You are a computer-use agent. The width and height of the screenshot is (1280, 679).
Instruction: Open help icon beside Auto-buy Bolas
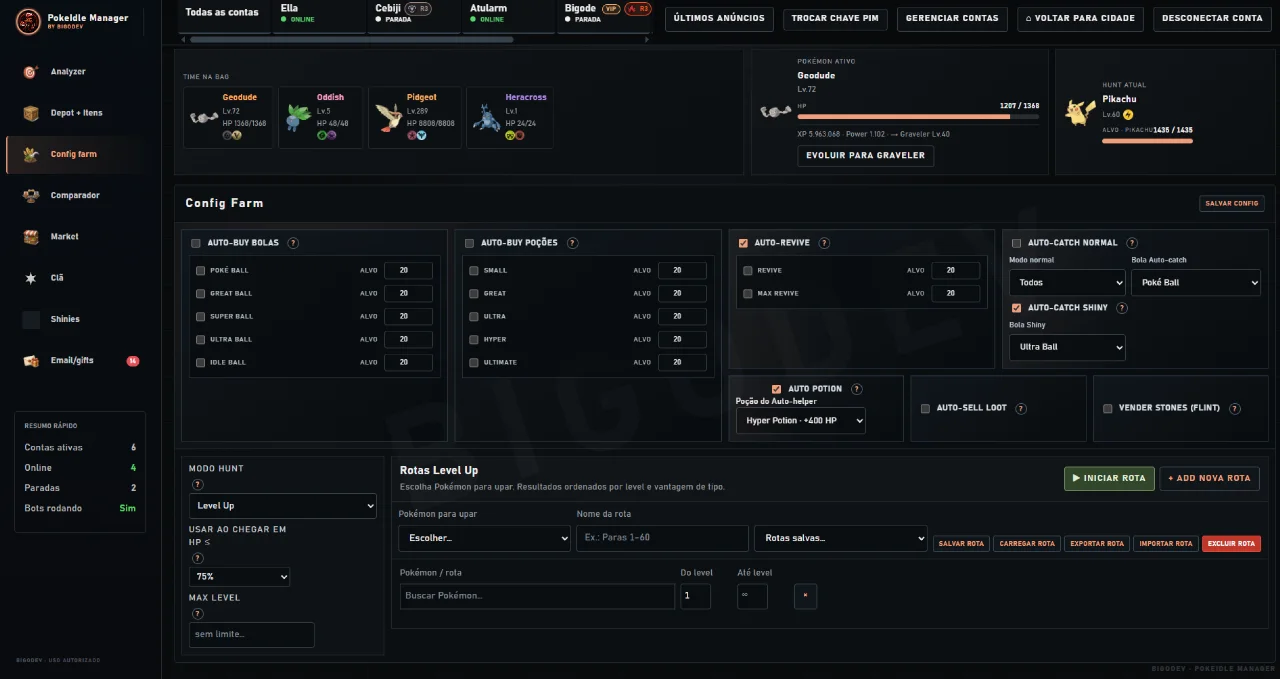pyautogui.click(x=292, y=243)
